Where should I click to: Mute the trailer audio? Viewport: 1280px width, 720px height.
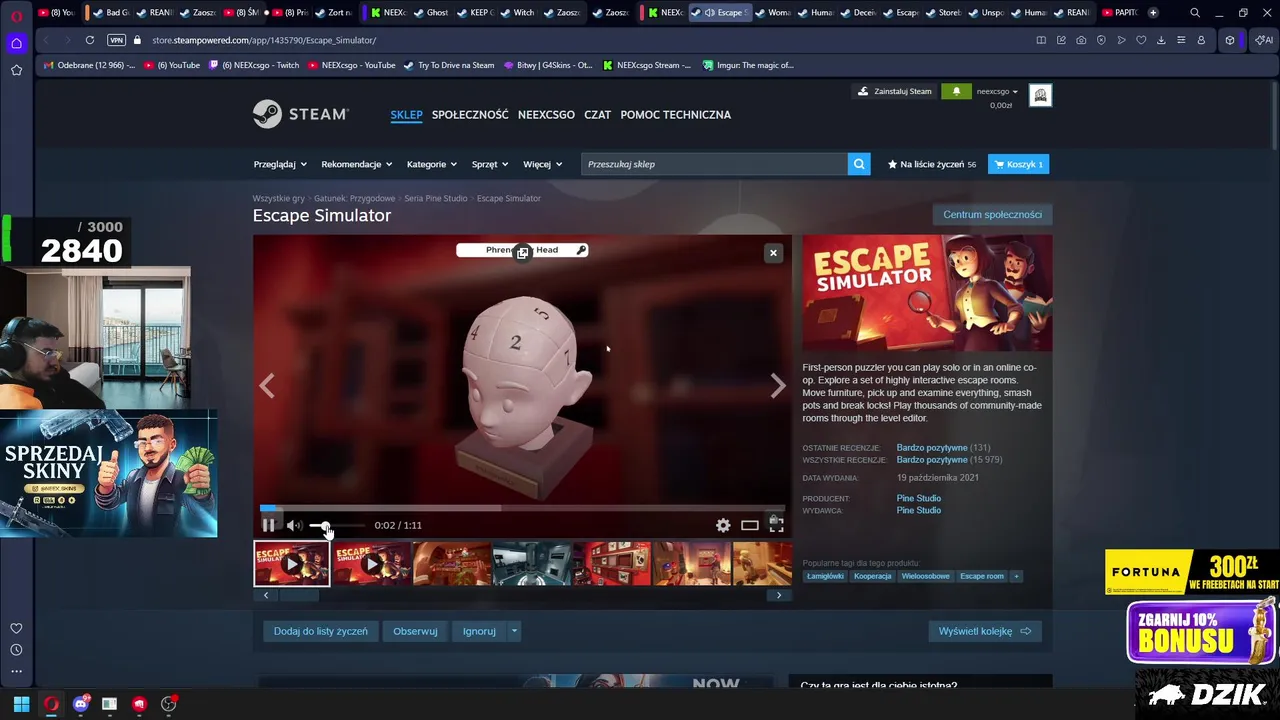[x=294, y=525]
